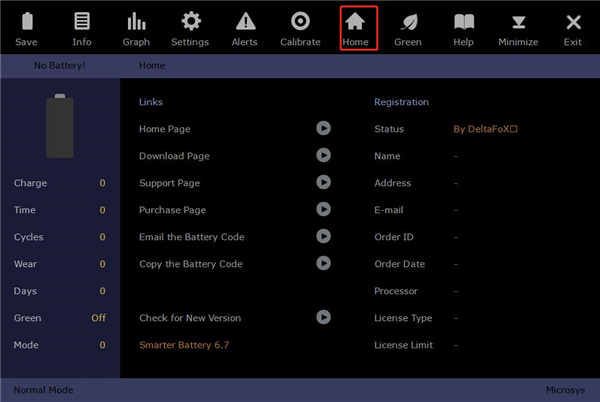Show the battery Graph view

coord(135,28)
